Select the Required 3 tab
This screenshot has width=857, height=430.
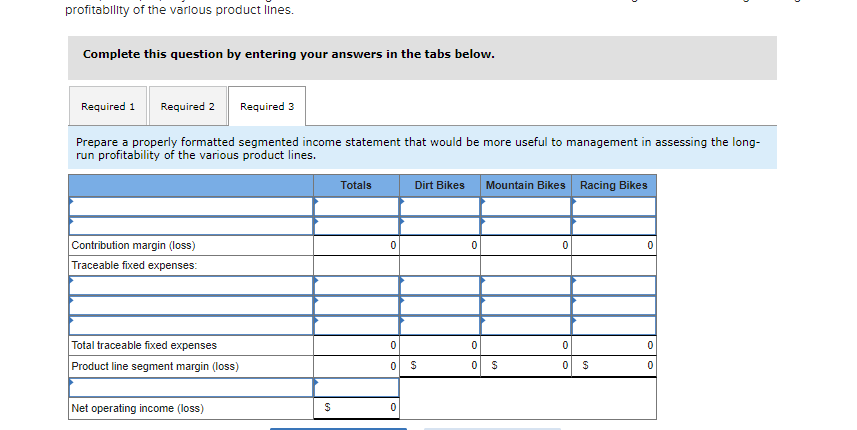point(267,106)
